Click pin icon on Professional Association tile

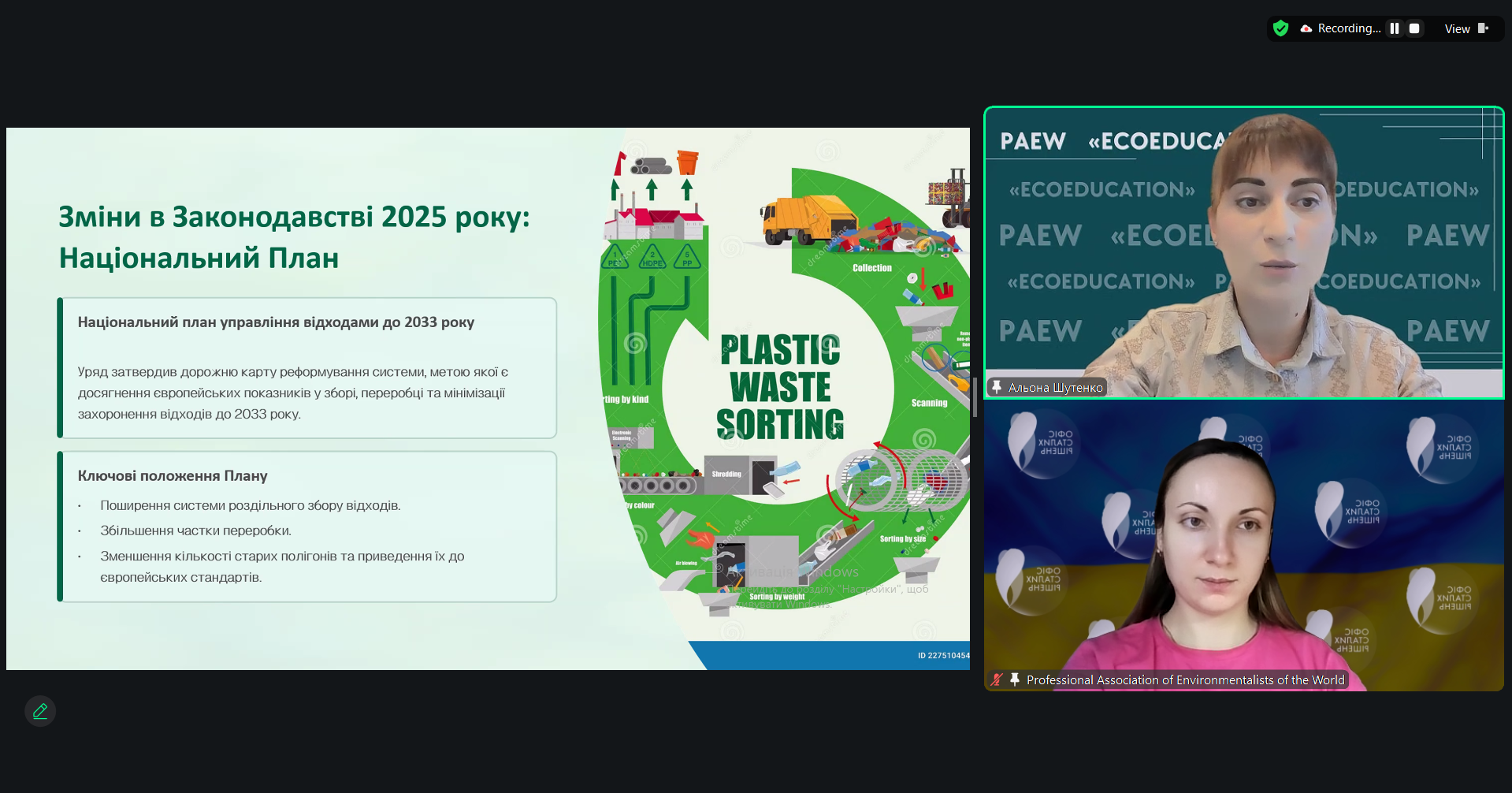[x=1015, y=679]
